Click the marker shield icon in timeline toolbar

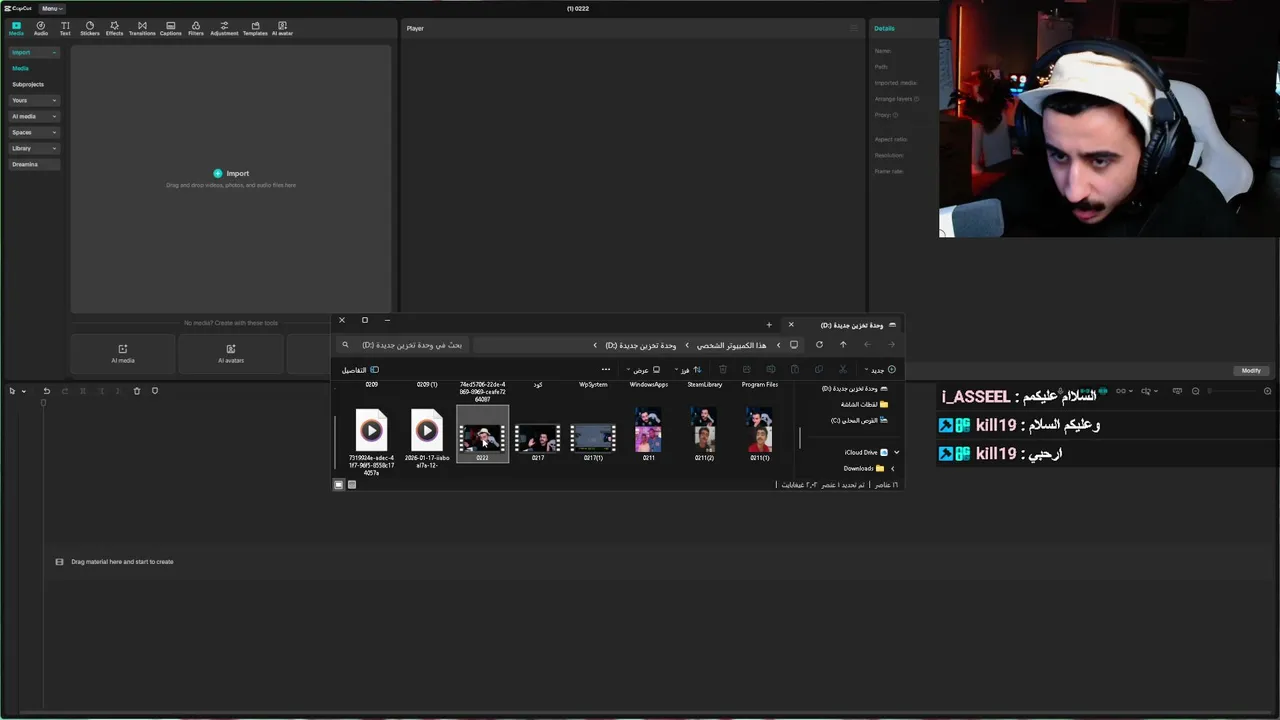pos(155,391)
